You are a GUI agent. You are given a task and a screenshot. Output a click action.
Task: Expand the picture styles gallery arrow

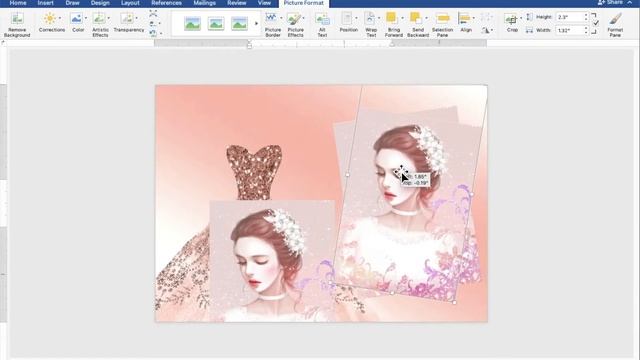[256, 24]
